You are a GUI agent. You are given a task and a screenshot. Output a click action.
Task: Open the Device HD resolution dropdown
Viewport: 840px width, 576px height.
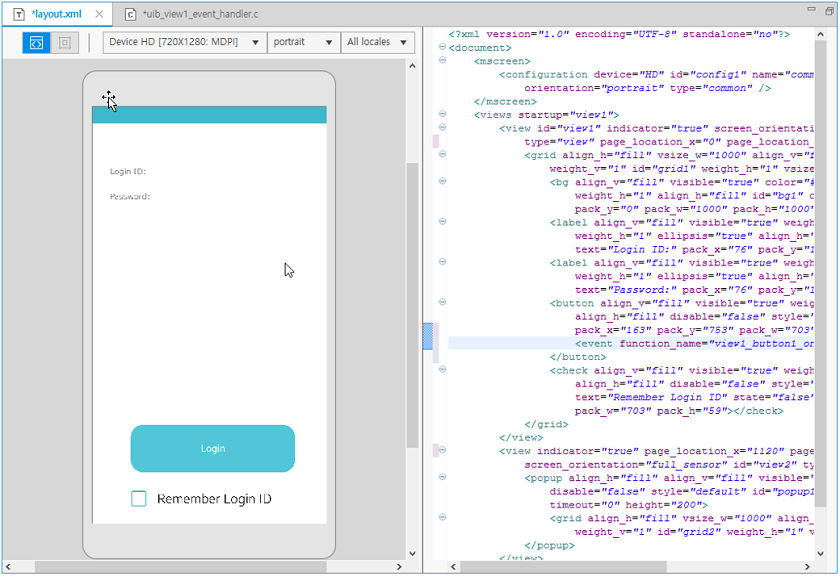pyautogui.click(x=184, y=43)
